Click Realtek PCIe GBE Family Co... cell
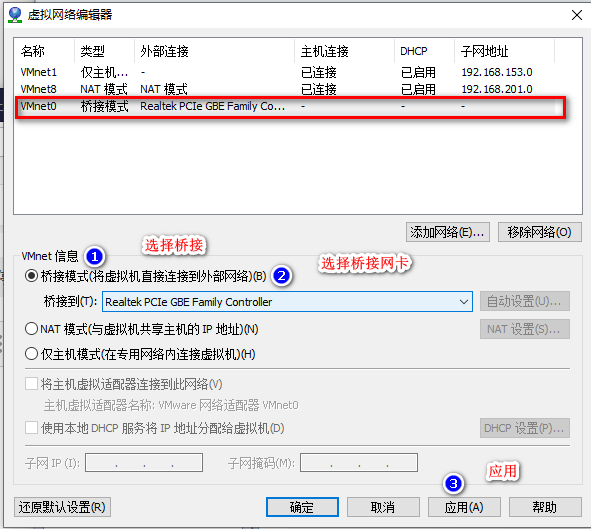591x529 pixels. pyautogui.click(x=212, y=106)
